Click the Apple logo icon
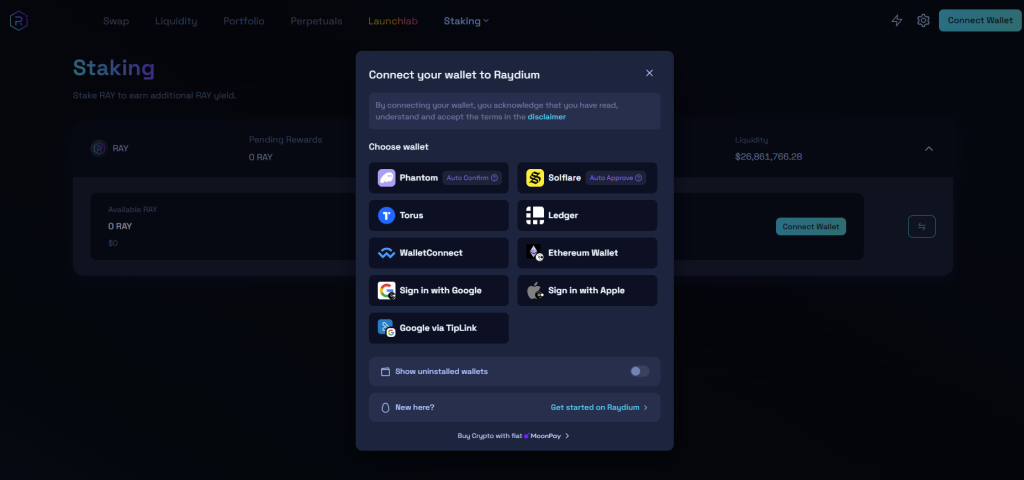The width and height of the screenshot is (1024, 480). coord(535,291)
